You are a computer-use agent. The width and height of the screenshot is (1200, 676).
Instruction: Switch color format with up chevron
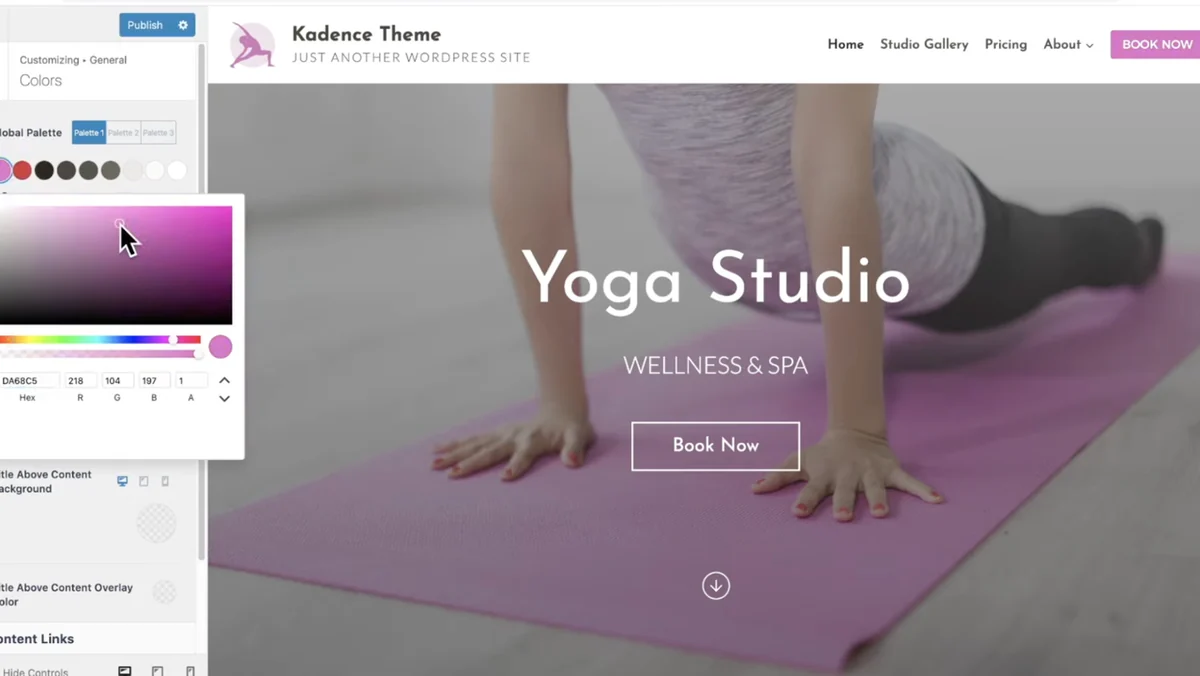click(x=224, y=380)
